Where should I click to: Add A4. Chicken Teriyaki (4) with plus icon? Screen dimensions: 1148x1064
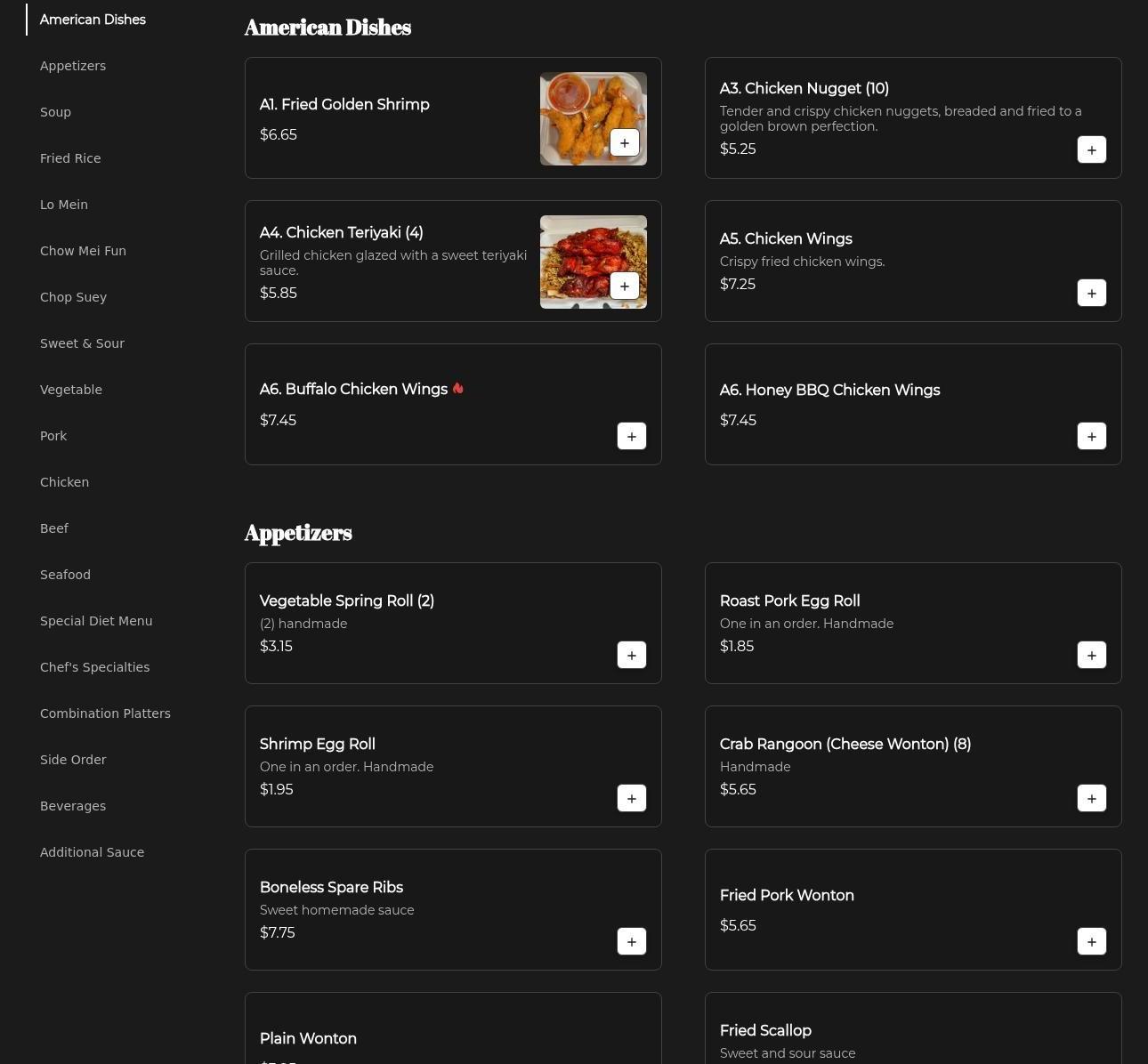click(625, 286)
